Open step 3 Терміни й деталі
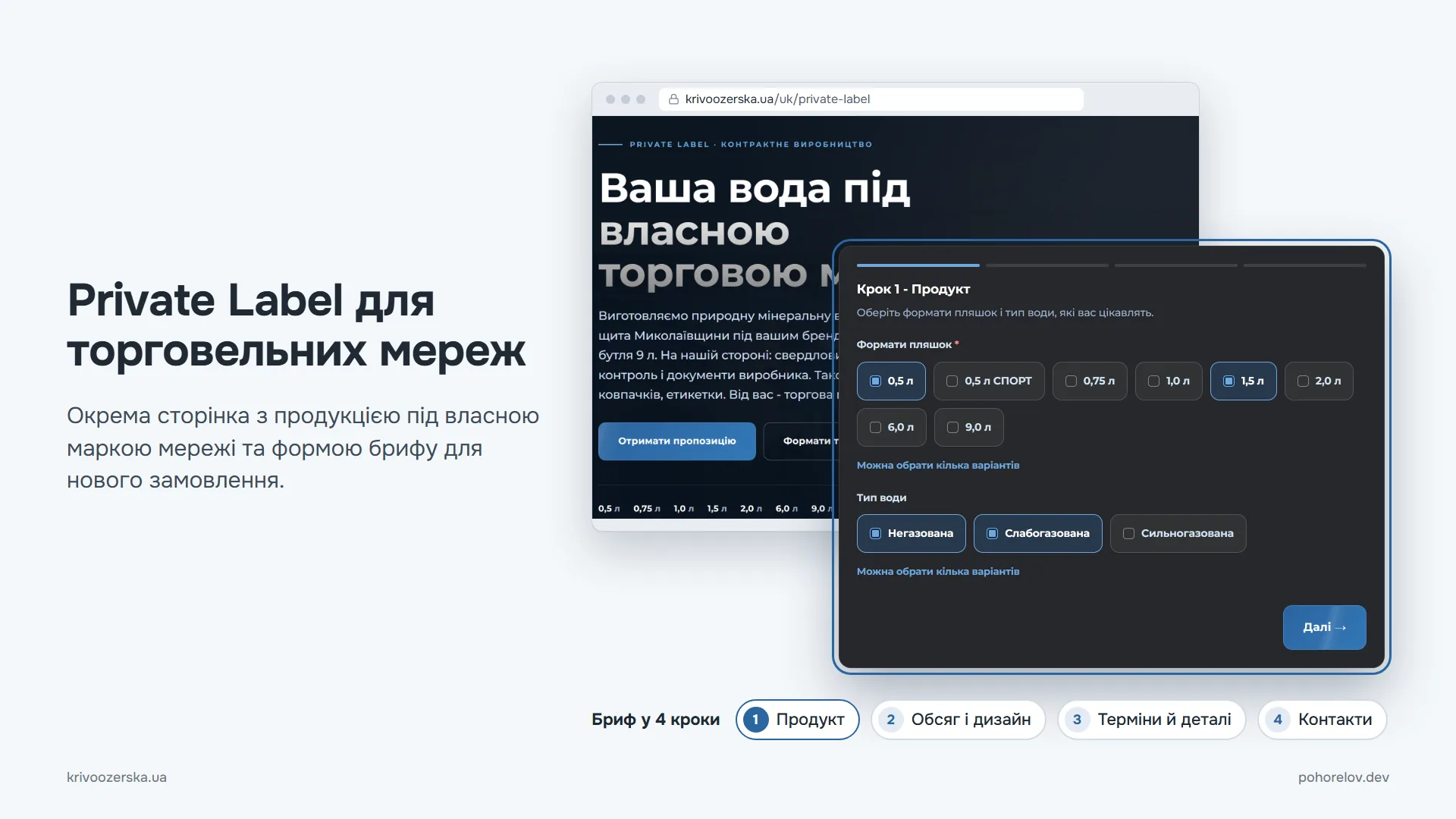This screenshot has height=819, width=1456. 1151,719
